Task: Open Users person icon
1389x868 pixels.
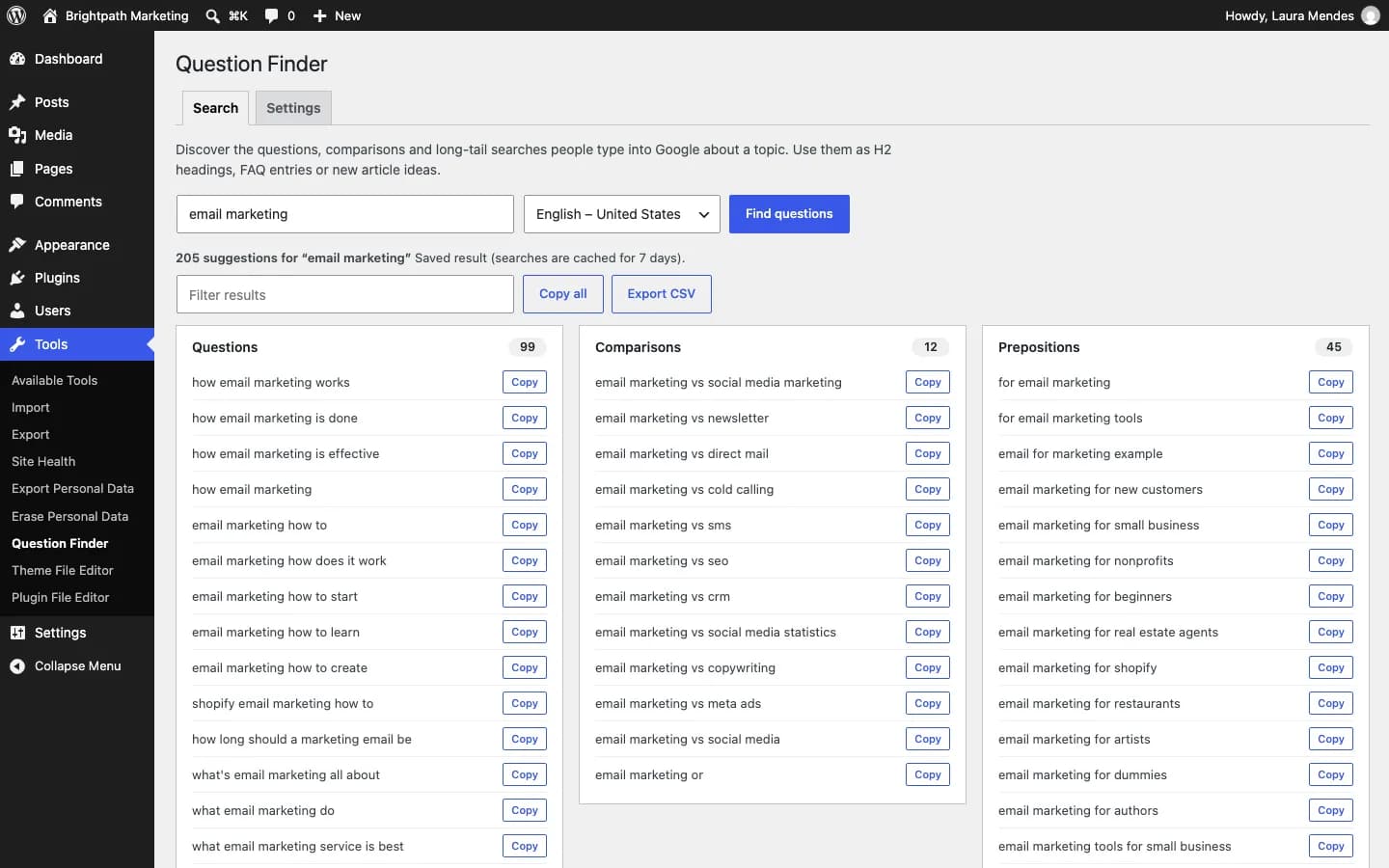Action: pos(17,311)
